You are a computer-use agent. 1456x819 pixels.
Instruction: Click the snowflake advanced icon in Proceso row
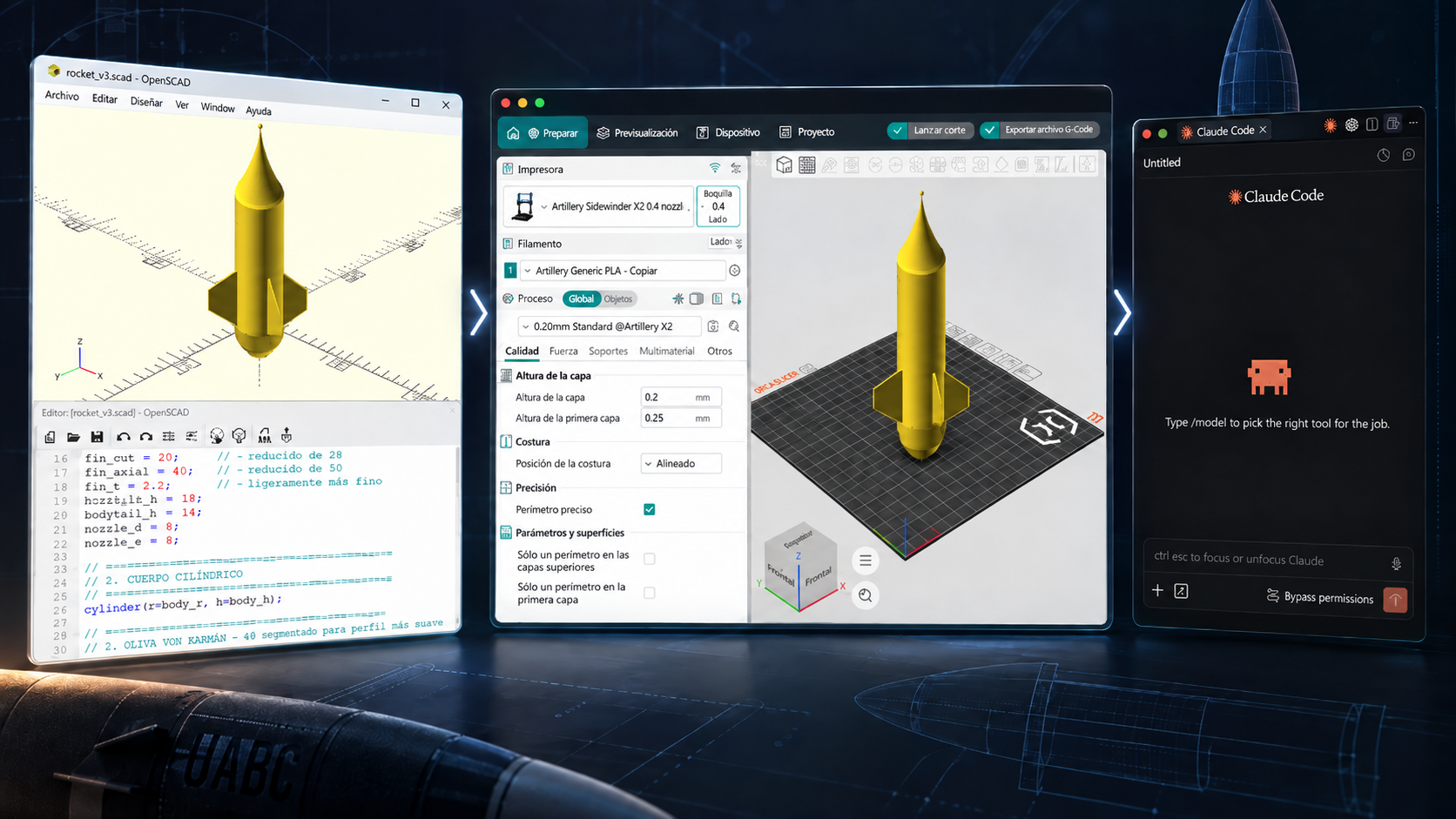tap(677, 299)
